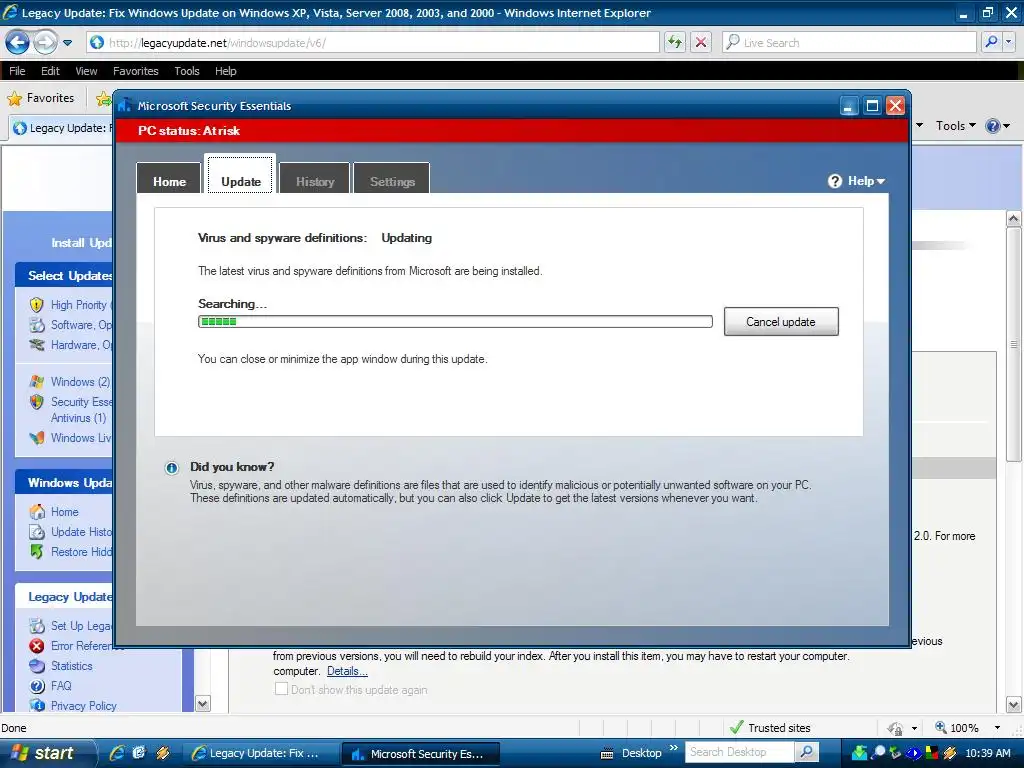
Task: Click the Software Optional updates icon
Action: point(37,325)
